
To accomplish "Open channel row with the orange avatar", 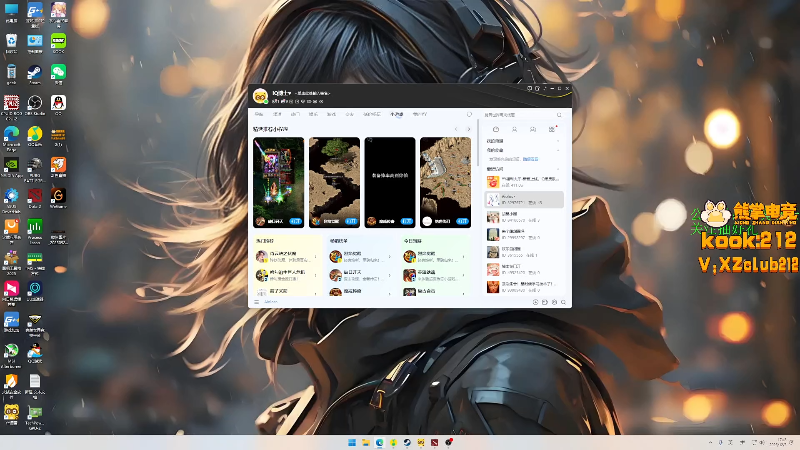I will (x=524, y=182).
